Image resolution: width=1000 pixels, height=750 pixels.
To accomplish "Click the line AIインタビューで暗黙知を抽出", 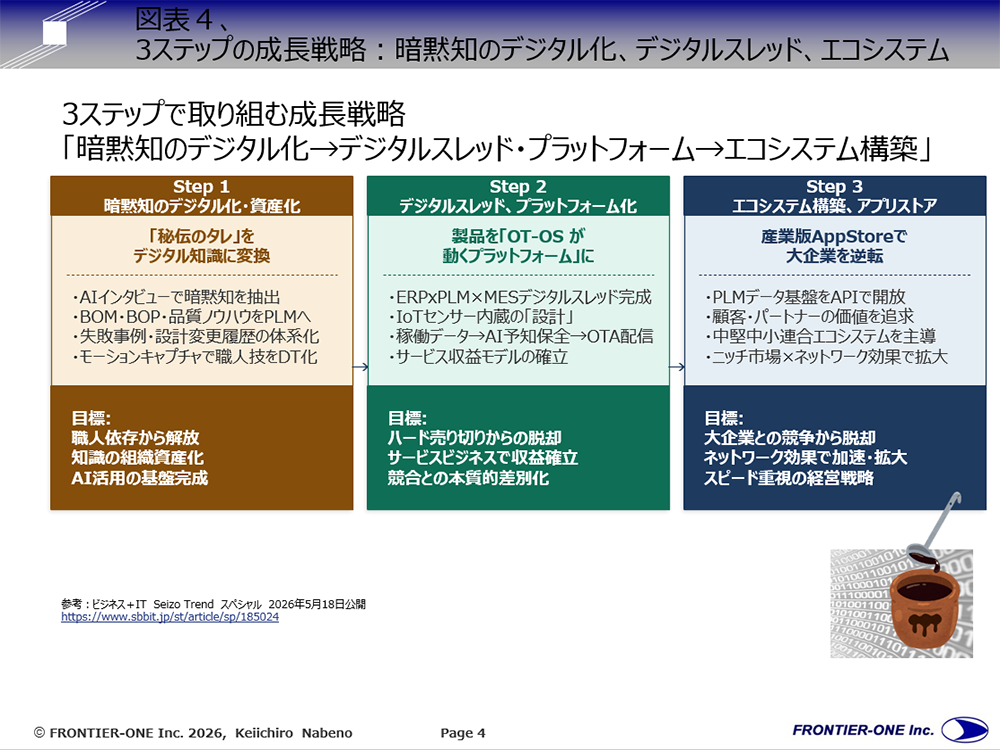I will tap(176, 297).
